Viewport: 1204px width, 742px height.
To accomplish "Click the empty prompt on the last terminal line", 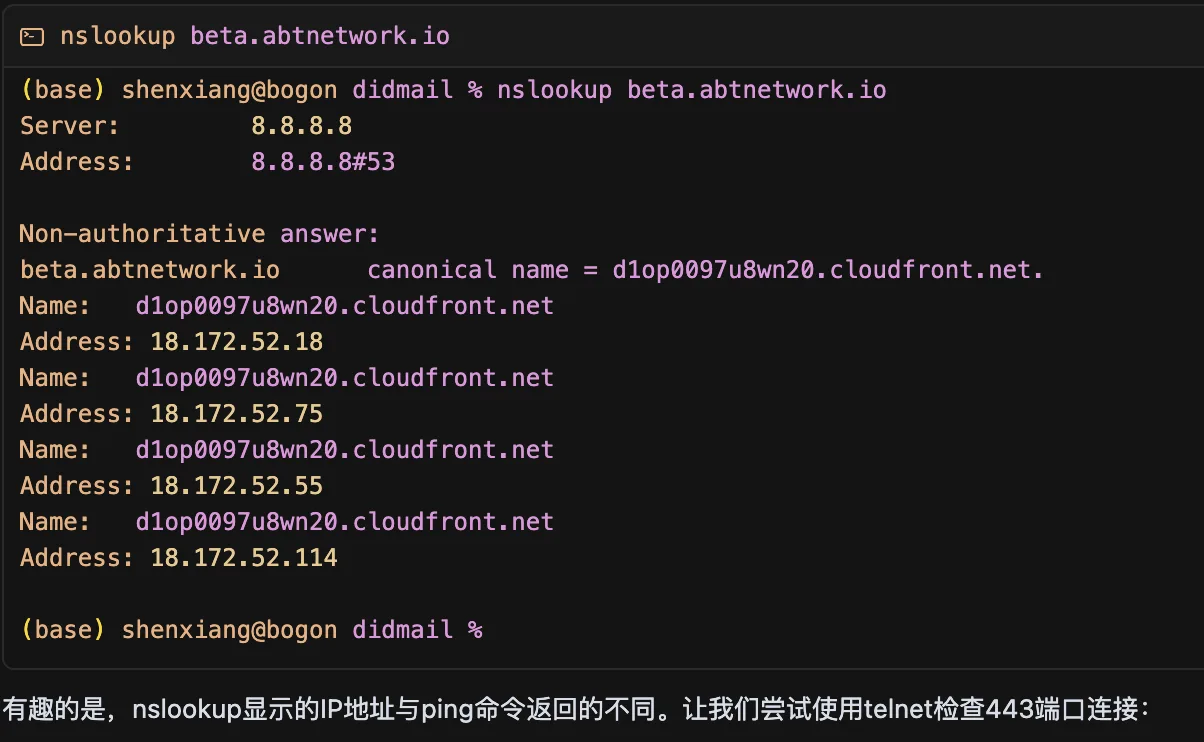I will point(251,630).
